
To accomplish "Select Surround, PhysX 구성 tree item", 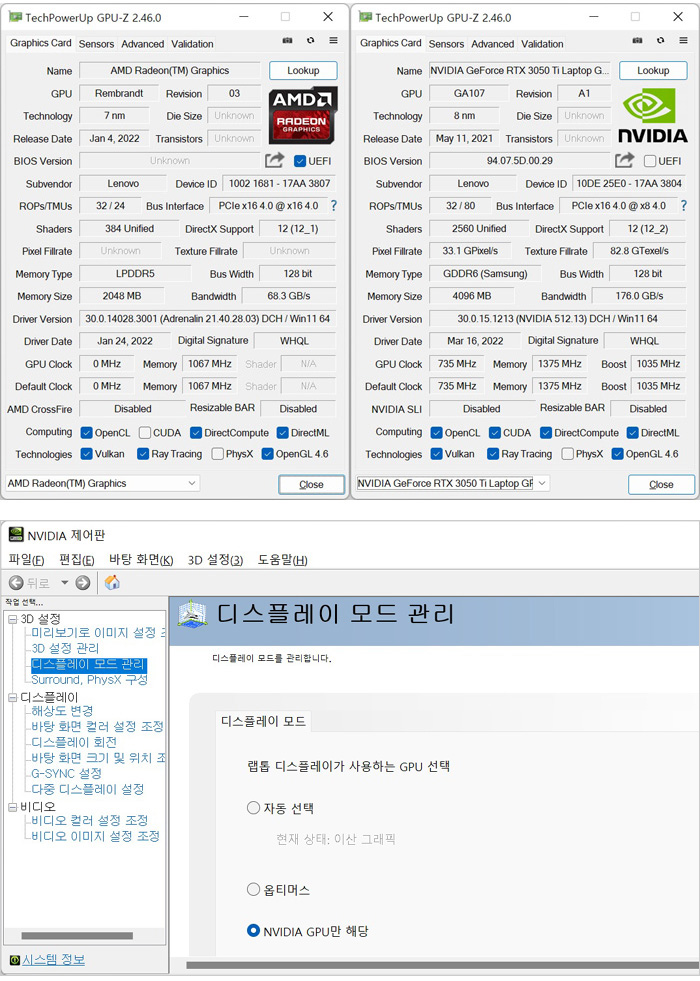I will coord(89,679).
